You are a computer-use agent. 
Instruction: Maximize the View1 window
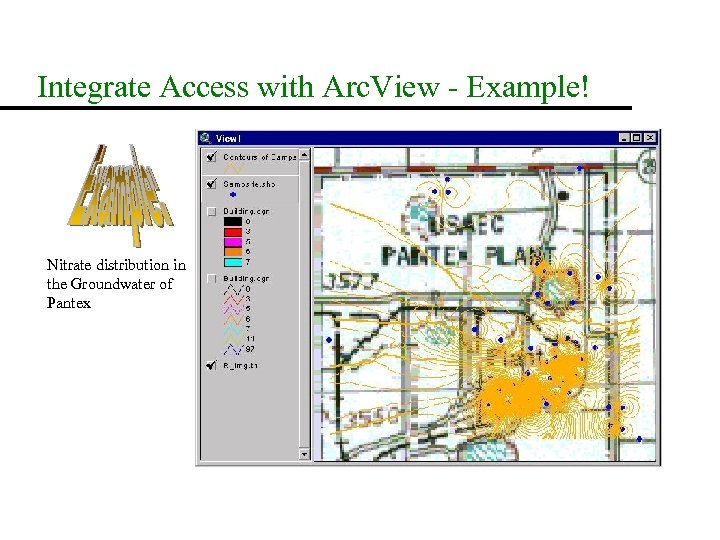tap(636, 138)
